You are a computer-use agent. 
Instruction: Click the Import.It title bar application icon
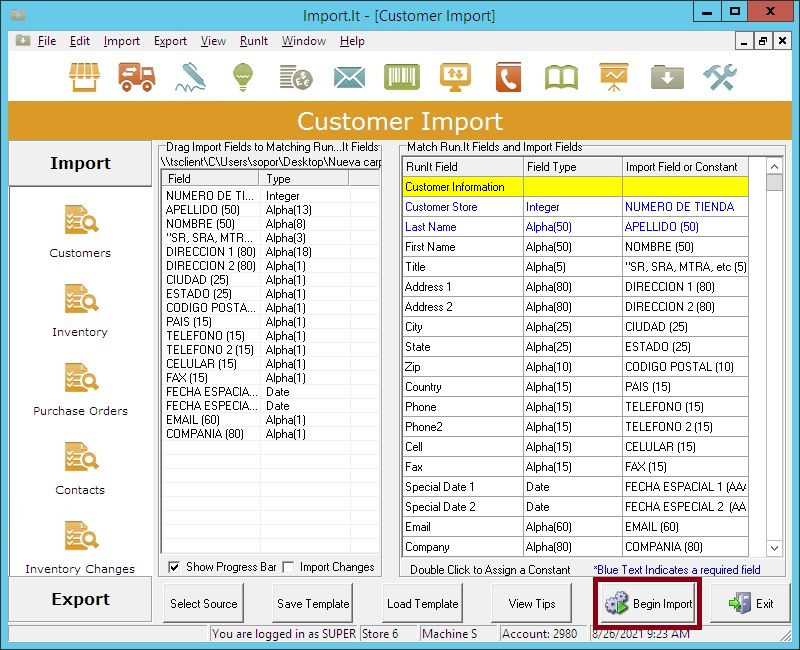tap(18, 15)
